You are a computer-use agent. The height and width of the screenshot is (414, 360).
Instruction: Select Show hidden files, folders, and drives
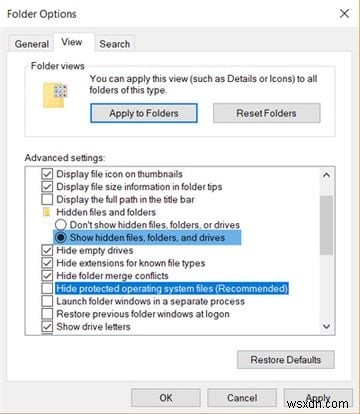click(x=61, y=237)
